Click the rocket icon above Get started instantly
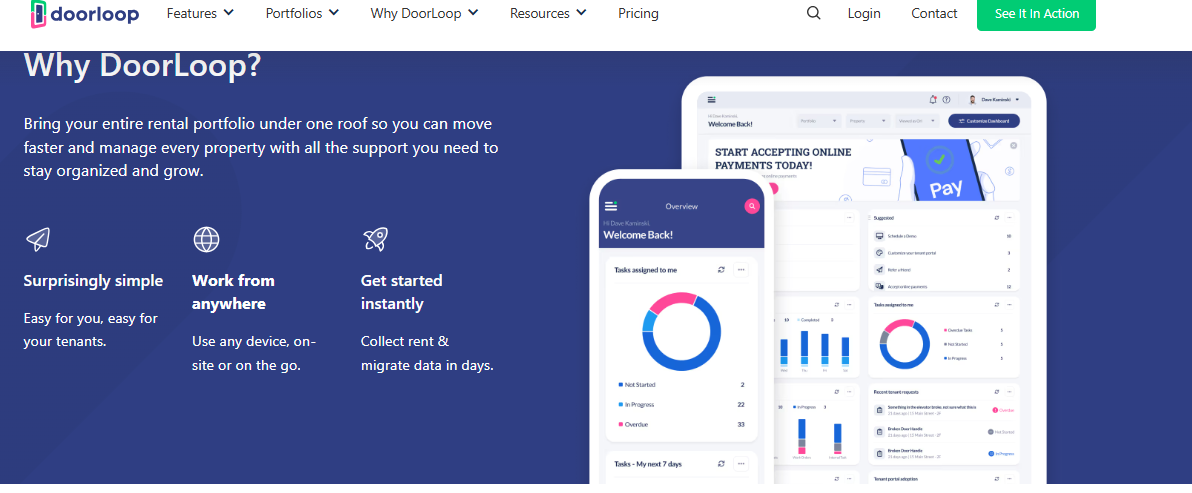Image resolution: width=1192 pixels, height=493 pixels. (x=375, y=239)
